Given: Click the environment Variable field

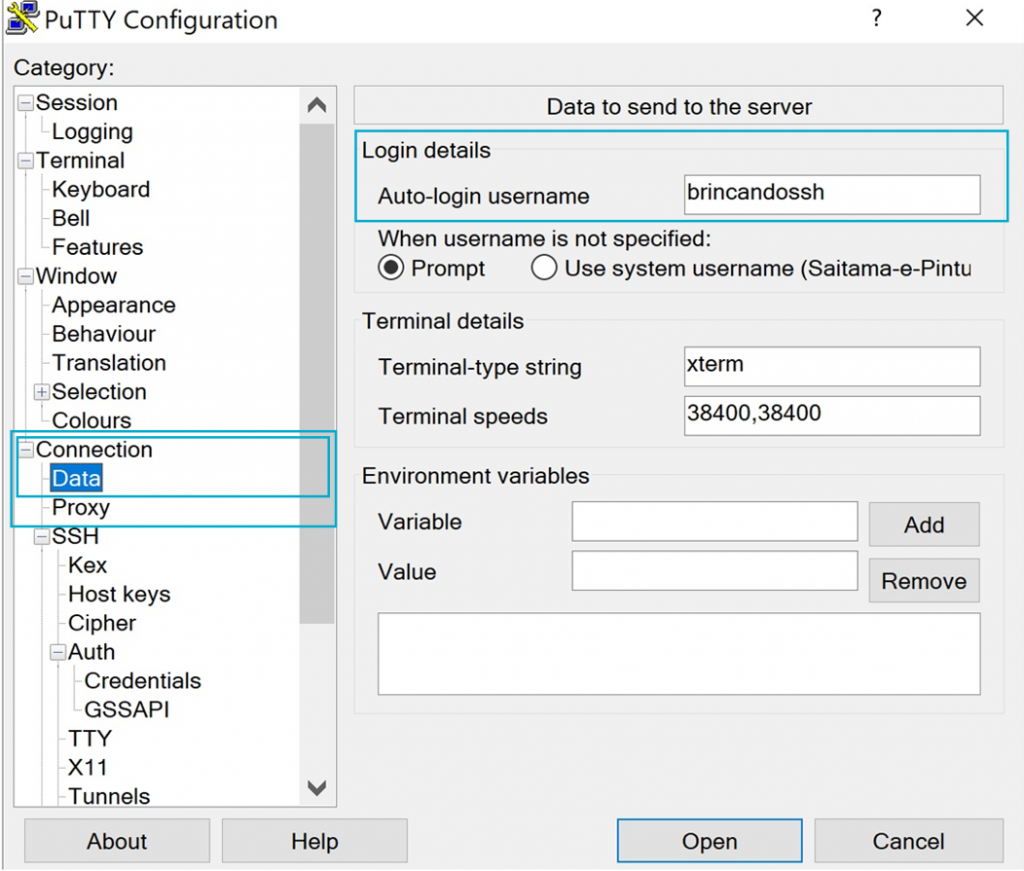Looking at the screenshot, I should tap(714, 521).
